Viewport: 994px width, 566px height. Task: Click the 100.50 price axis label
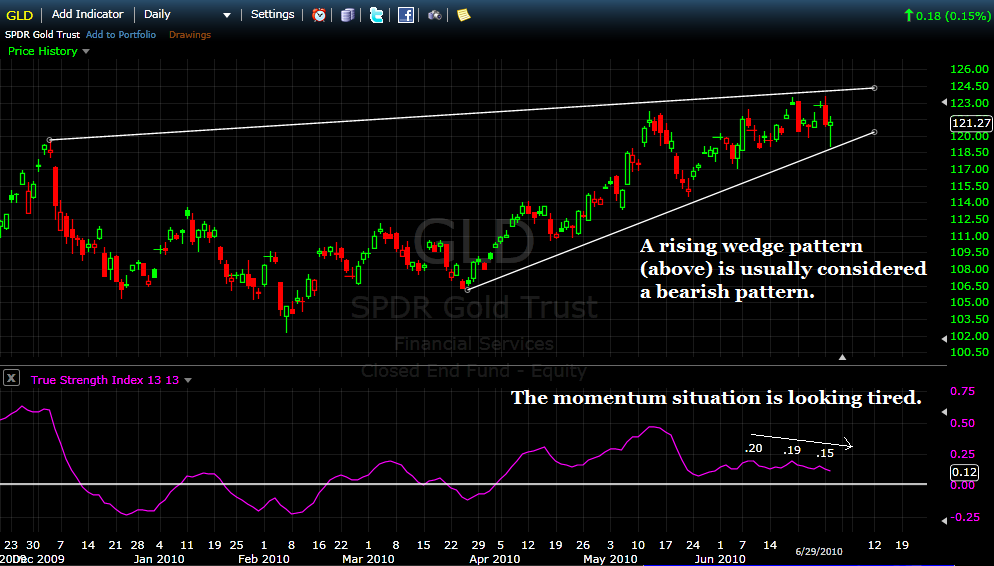[x=970, y=352]
